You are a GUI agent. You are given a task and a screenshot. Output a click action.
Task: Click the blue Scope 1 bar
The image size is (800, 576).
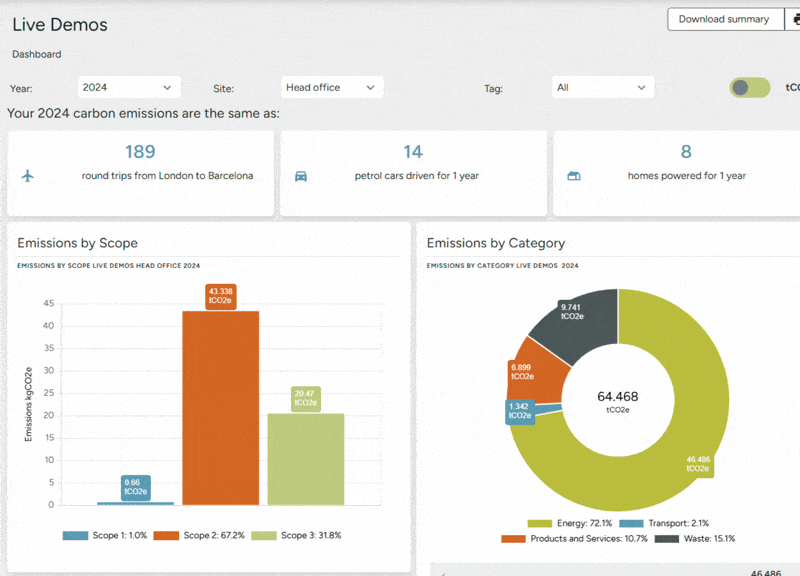pyautogui.click(x=136, y=504)
